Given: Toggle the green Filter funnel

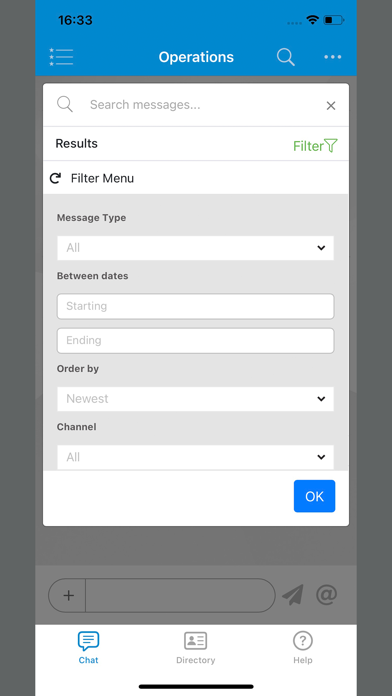Looking at the screenshot, I should (315, 146).
